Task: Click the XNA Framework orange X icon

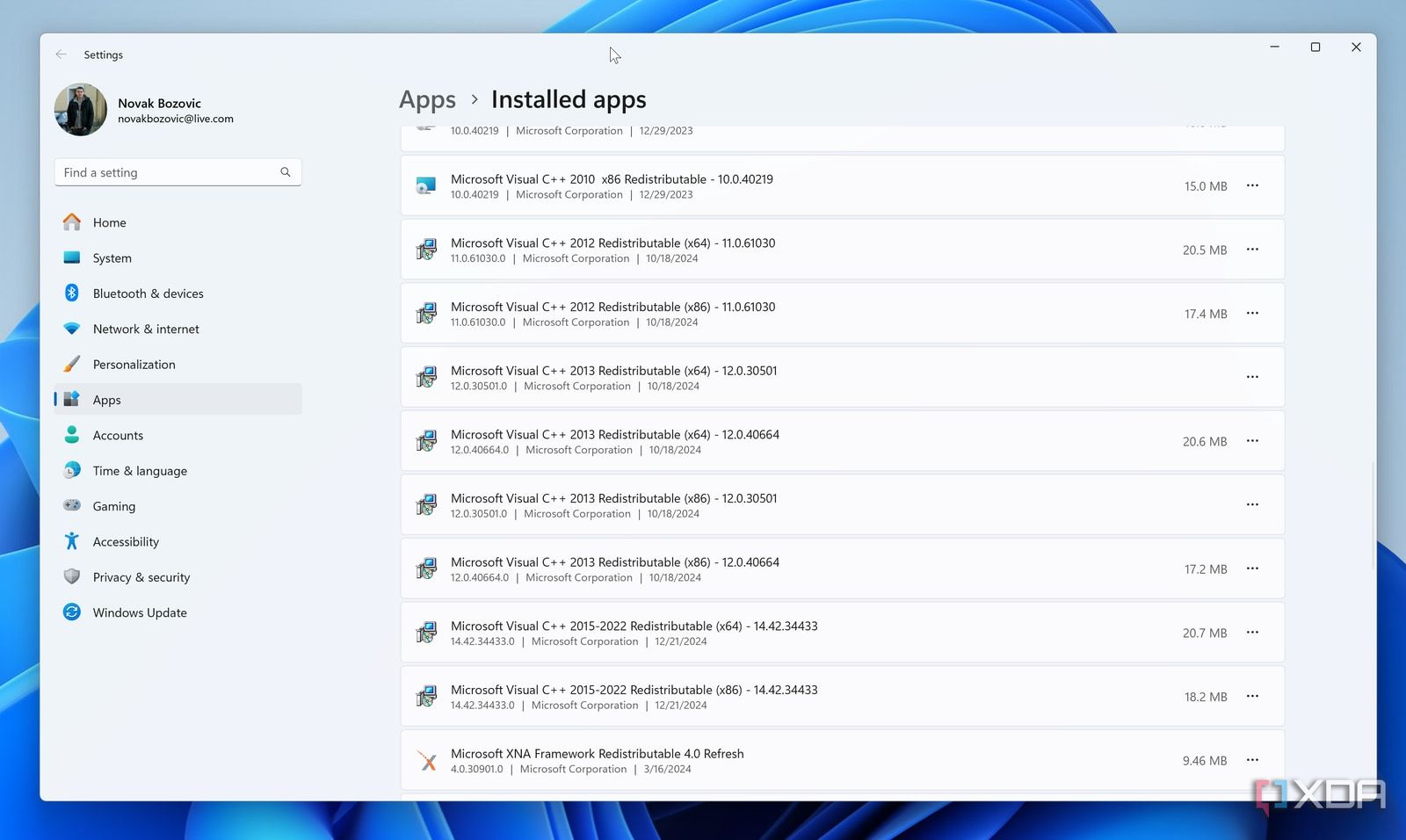Action: [426, 761]
